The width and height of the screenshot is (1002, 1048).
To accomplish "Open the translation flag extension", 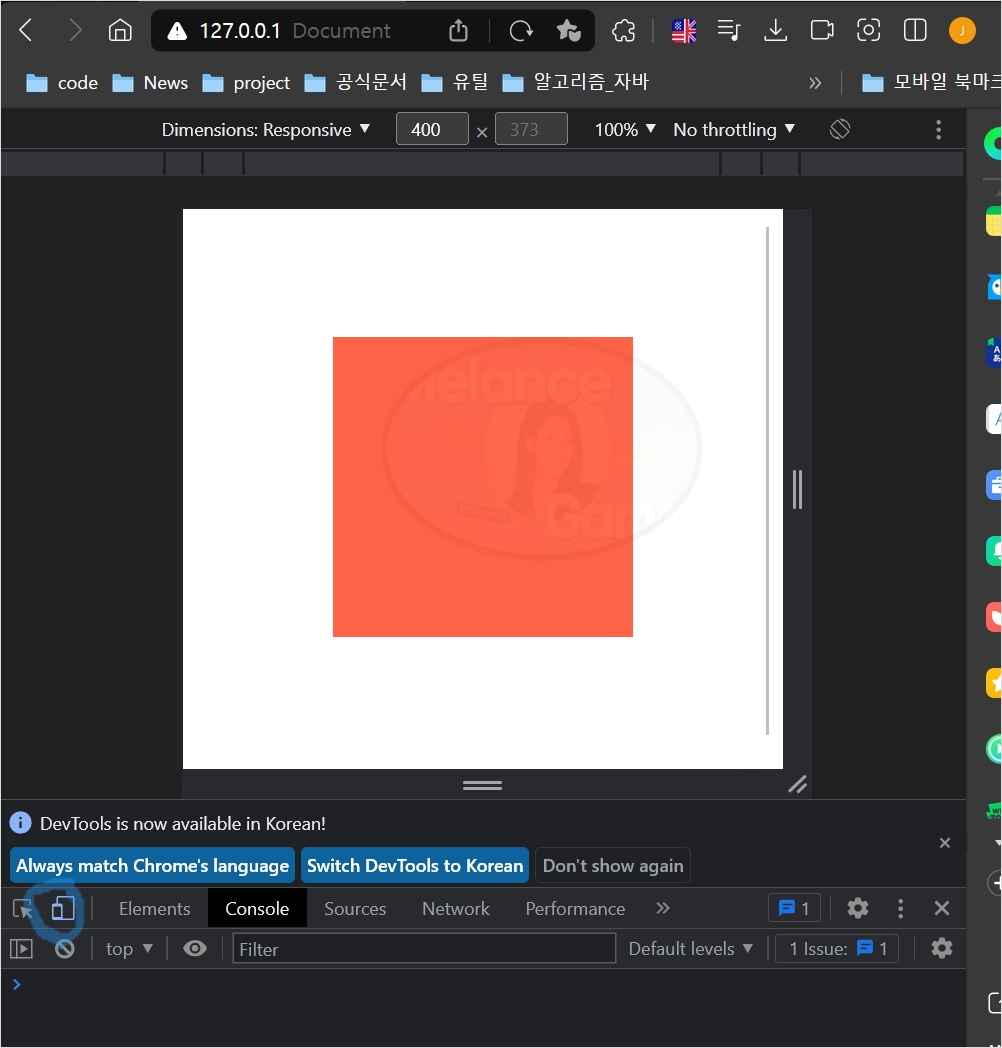I will pyautogui.click(x=684, y=31).
